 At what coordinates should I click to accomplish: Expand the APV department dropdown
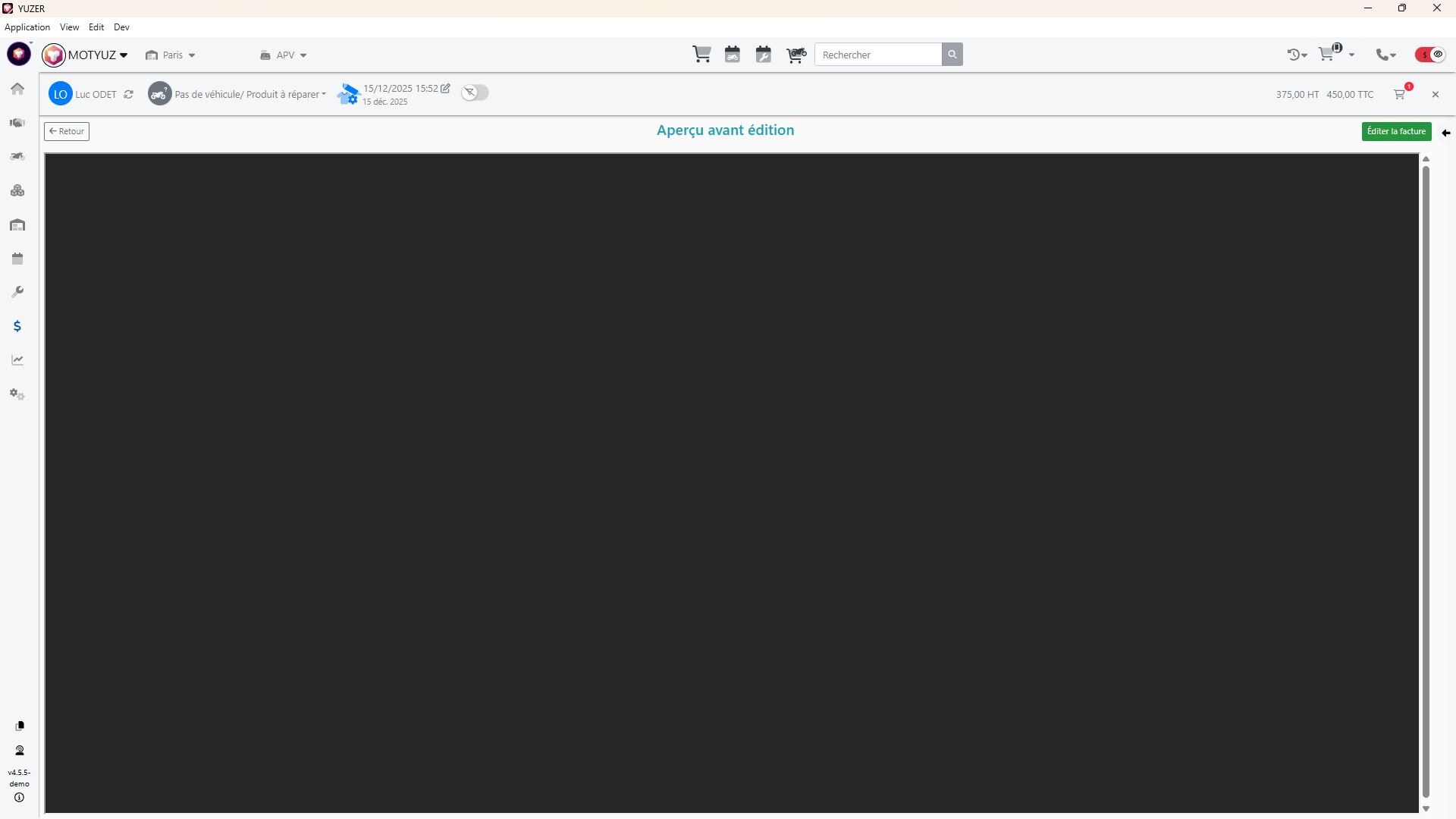[x=284, y=55]
